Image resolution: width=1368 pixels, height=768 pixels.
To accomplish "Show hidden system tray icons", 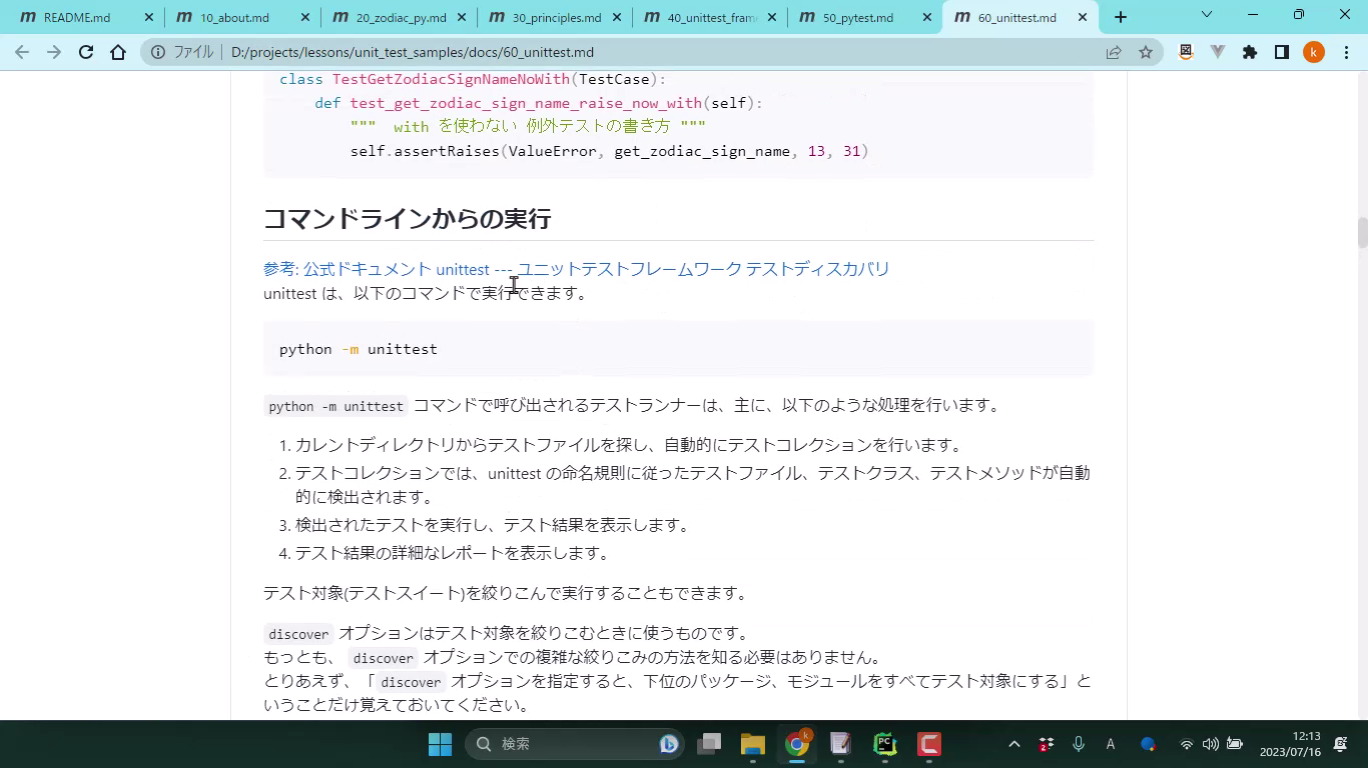I will tap(1014, 744).
